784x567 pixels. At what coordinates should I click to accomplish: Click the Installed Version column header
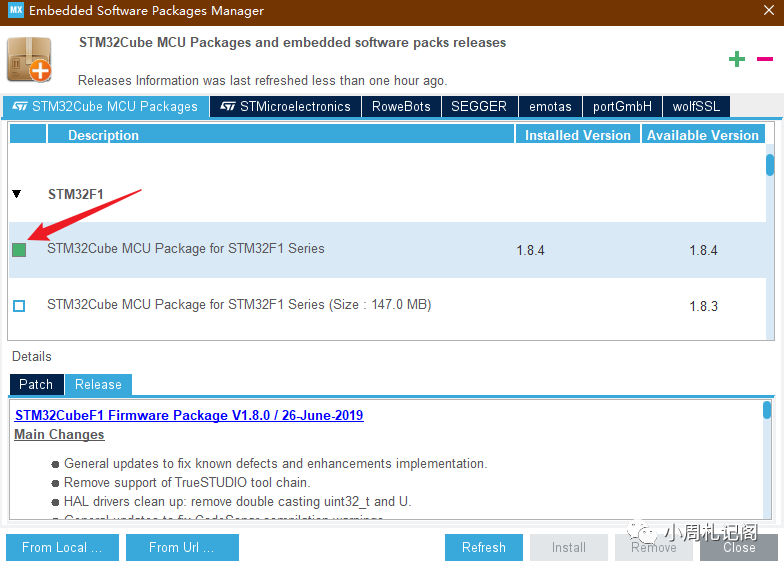coord(578,135)
